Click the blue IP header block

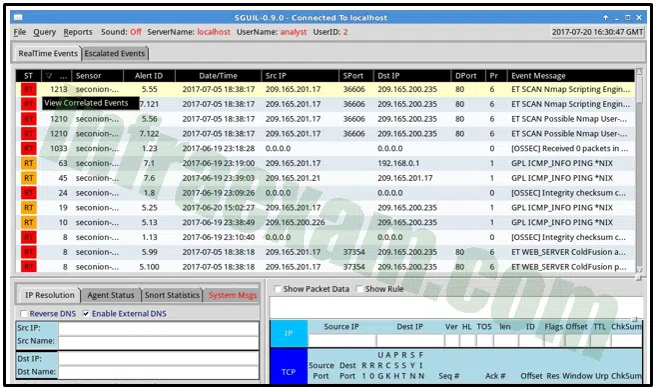tap(289, 334)
